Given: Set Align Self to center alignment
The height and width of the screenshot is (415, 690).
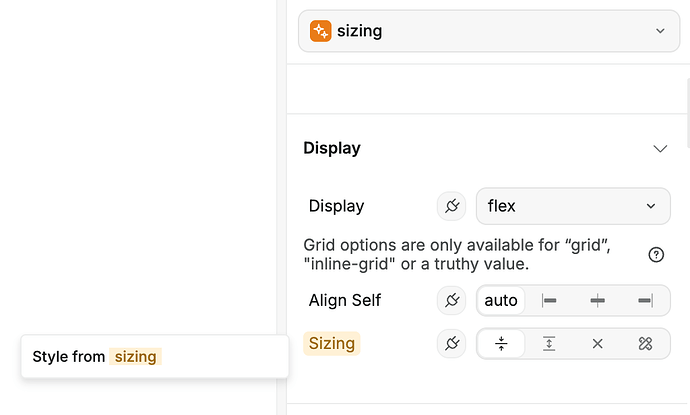Looking at the screenshot, I should (597, 300).
